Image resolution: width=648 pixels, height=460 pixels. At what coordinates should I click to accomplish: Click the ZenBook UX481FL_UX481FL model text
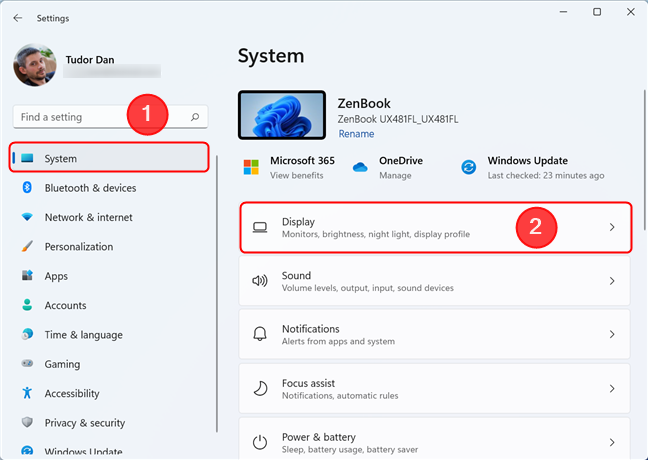(x=398, y=119)
